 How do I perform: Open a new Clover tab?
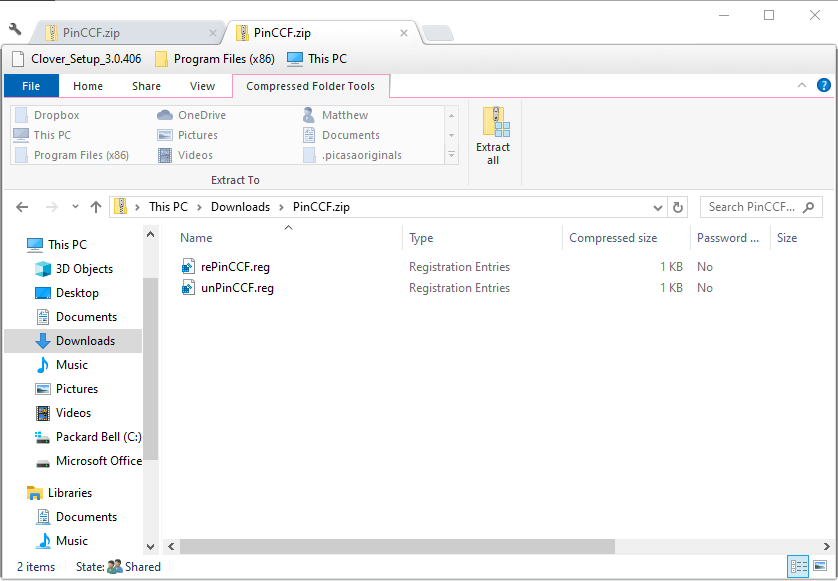438,33
